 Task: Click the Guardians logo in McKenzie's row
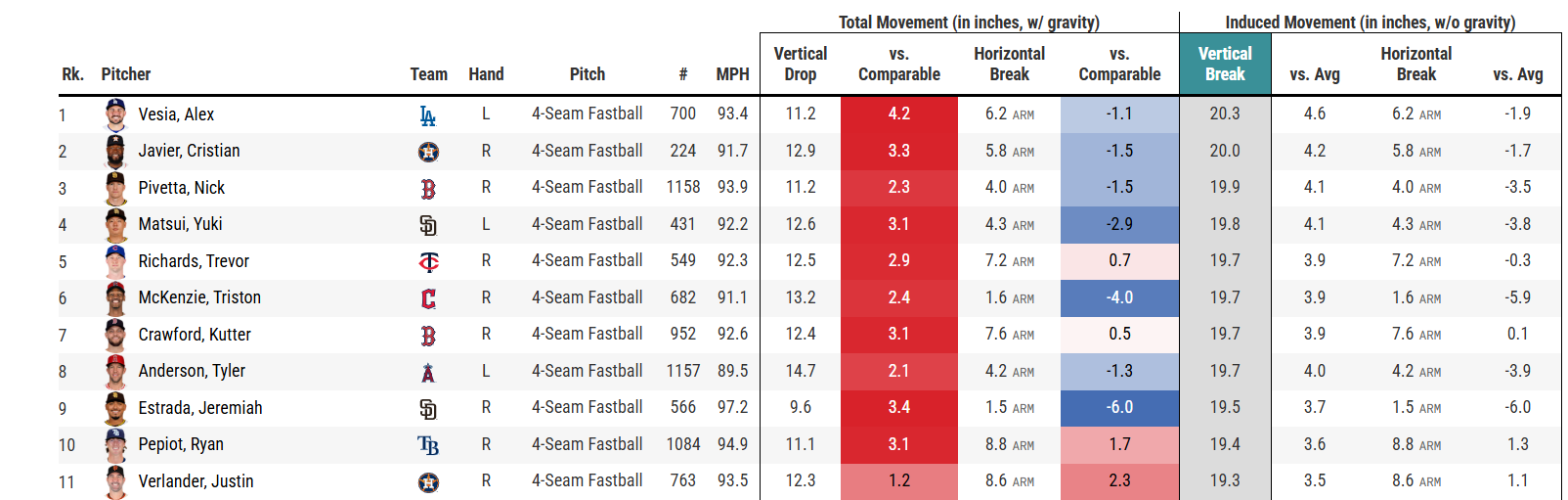tap(428, 298)
